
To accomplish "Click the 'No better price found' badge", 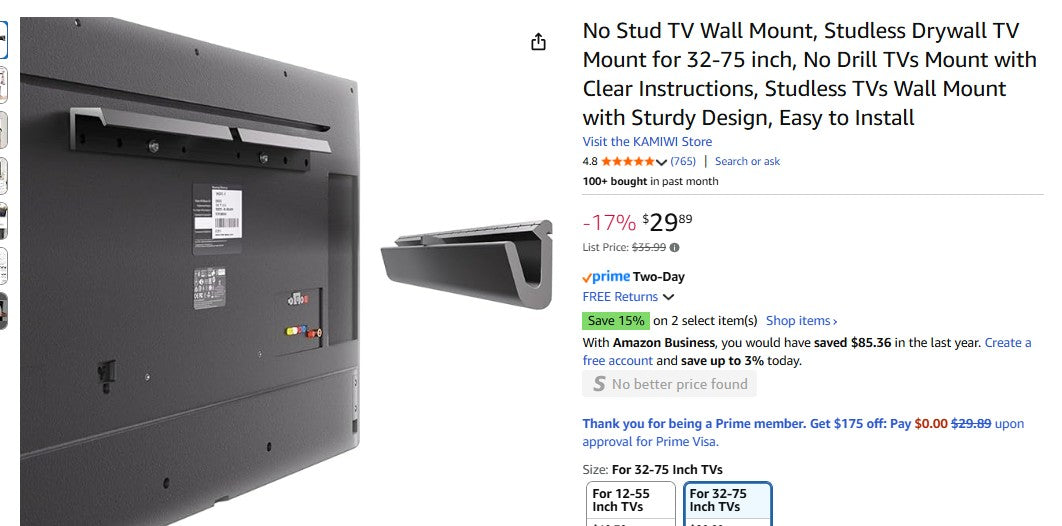I will [669, 384].
